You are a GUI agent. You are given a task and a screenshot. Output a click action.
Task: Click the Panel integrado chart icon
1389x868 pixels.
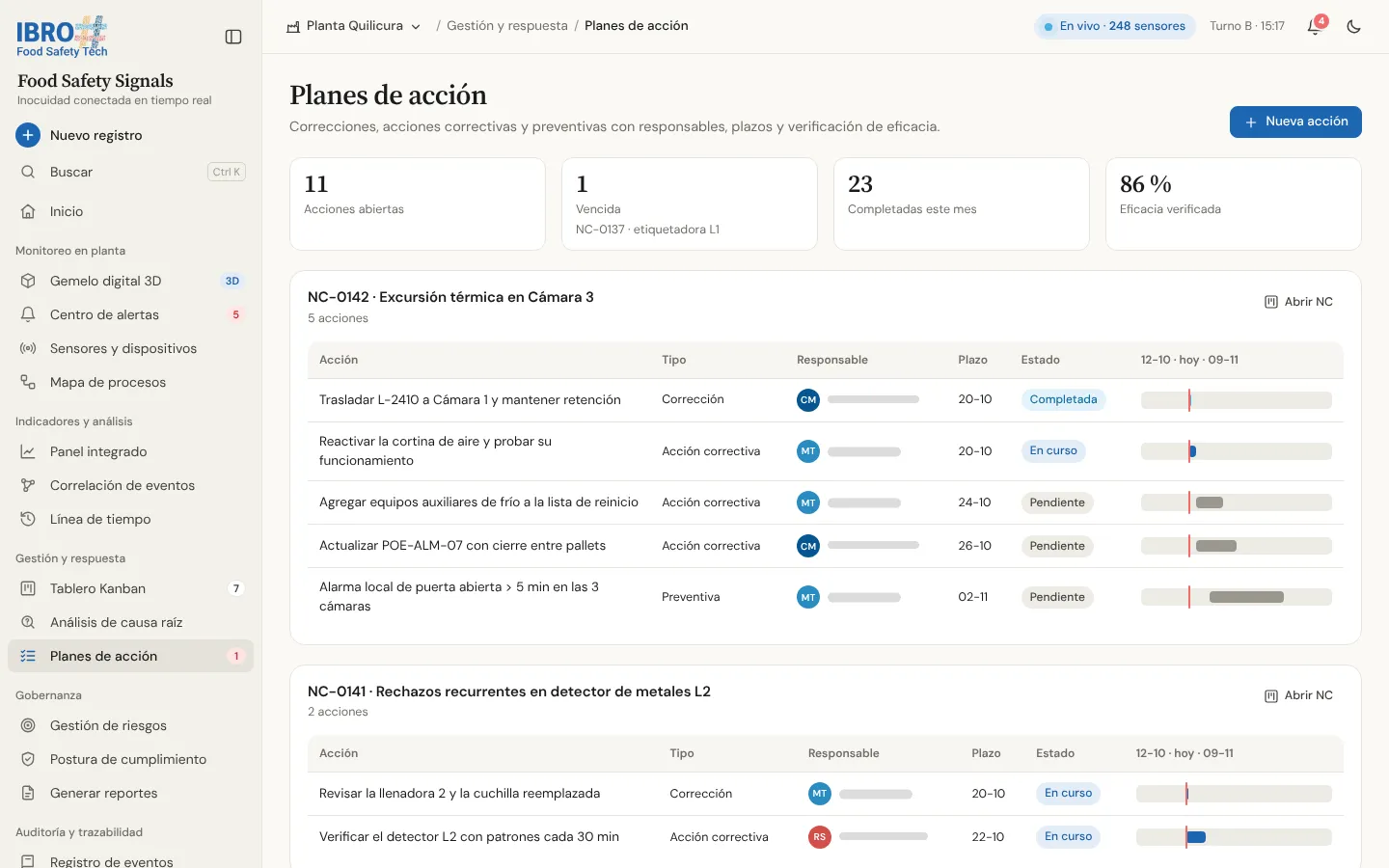point(28,451)
